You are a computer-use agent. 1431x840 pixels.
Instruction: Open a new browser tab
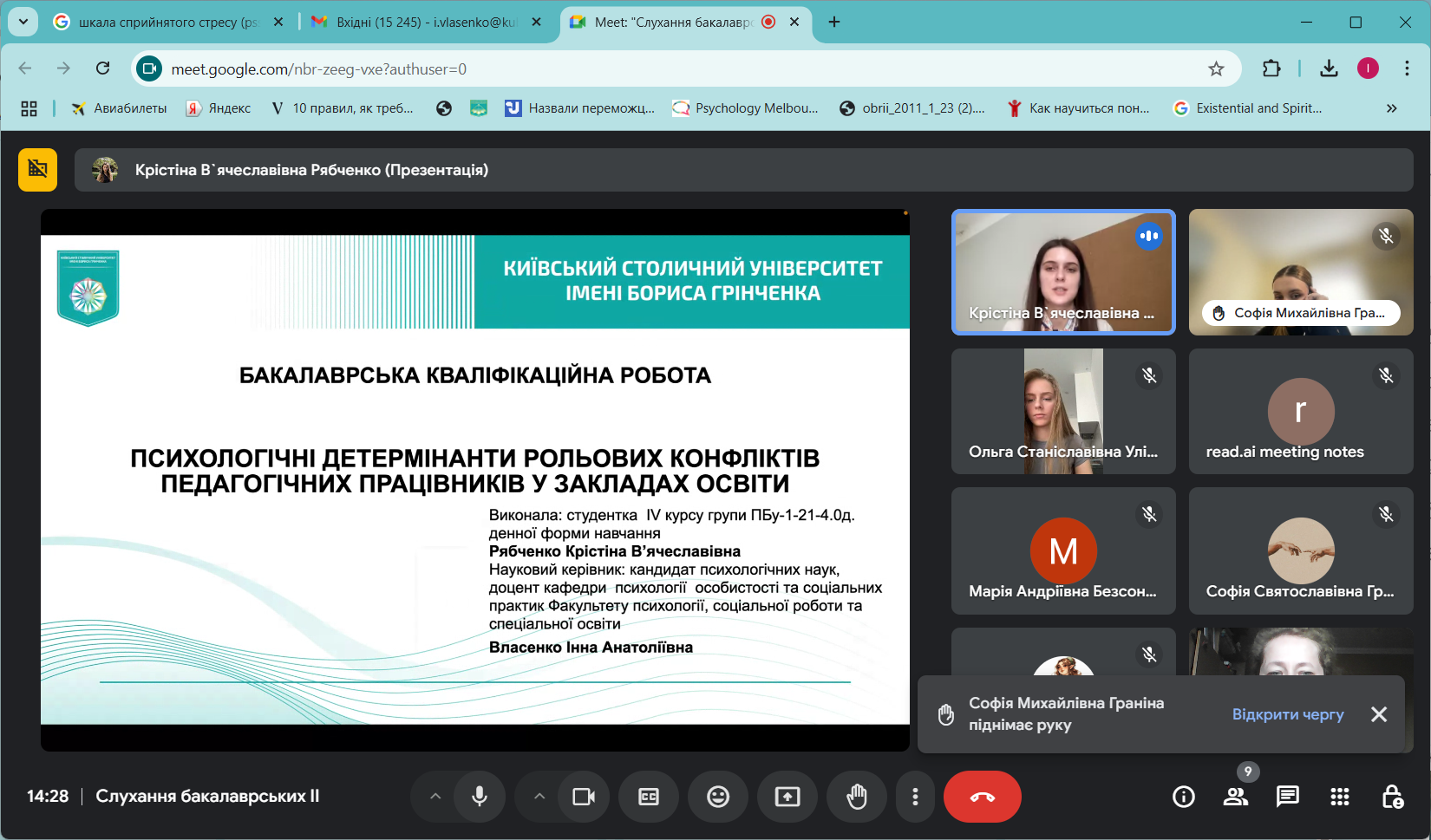(834, 22)
